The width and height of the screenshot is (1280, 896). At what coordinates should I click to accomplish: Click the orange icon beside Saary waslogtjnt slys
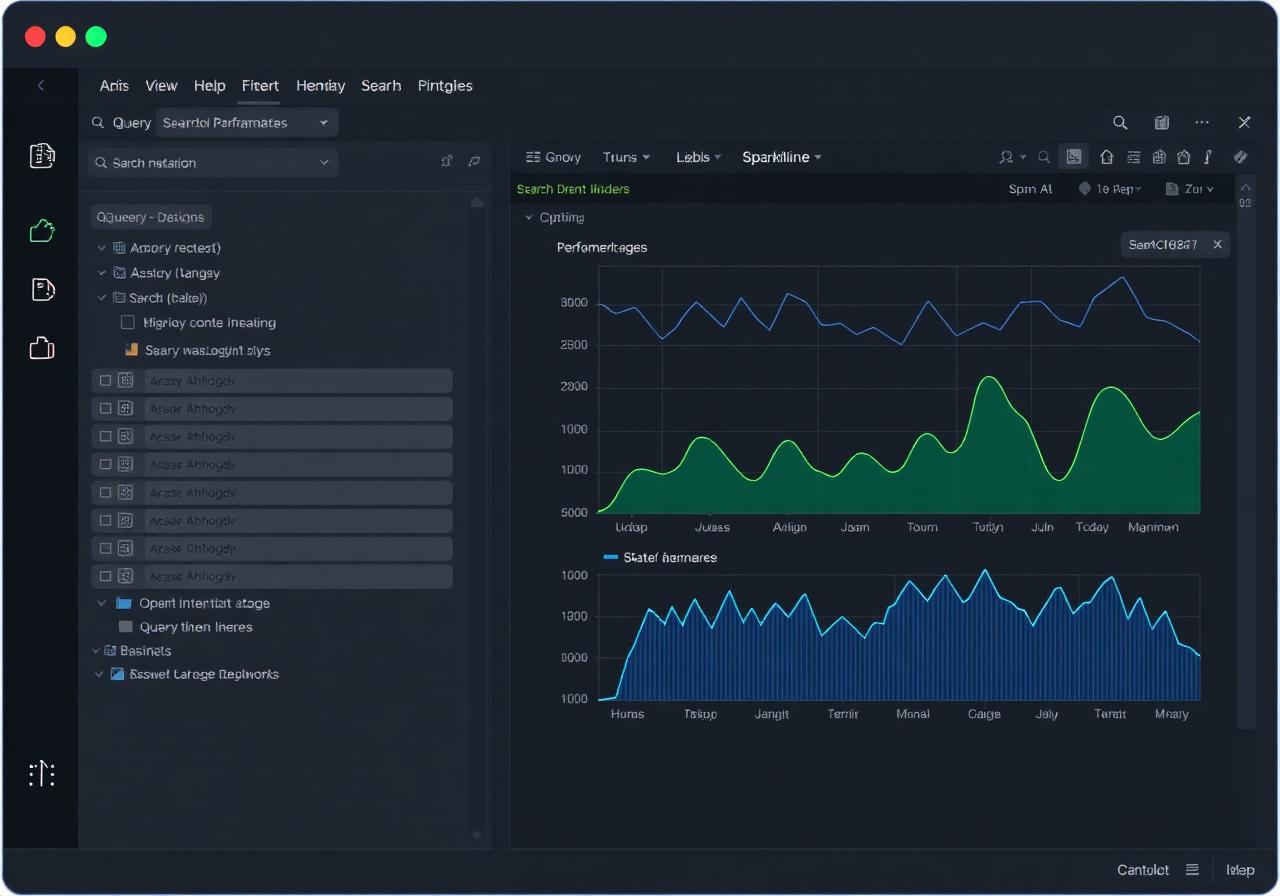pyautogui.click(x=130, y=350)
